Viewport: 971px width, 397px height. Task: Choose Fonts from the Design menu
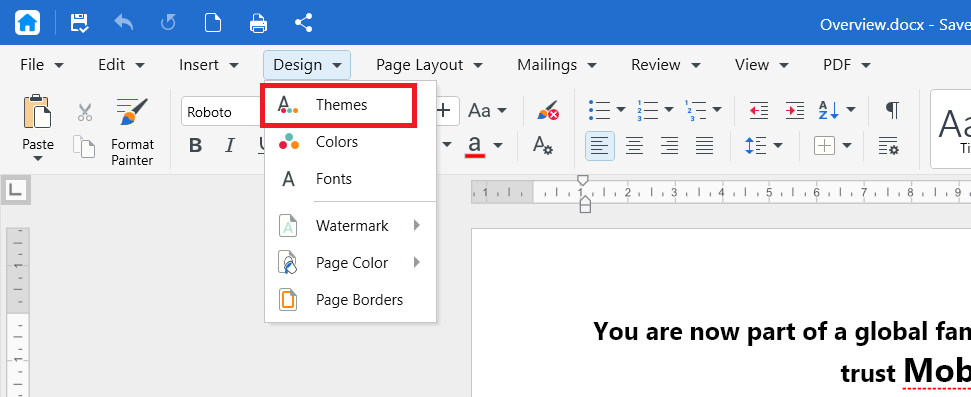click(351, 179)
